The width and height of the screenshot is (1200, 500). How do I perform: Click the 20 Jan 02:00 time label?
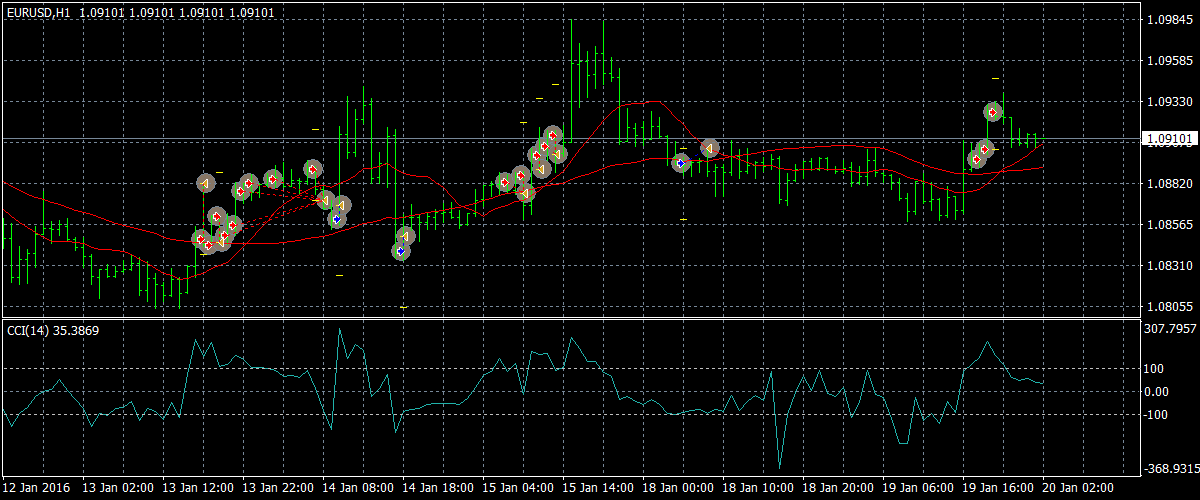1078,487
